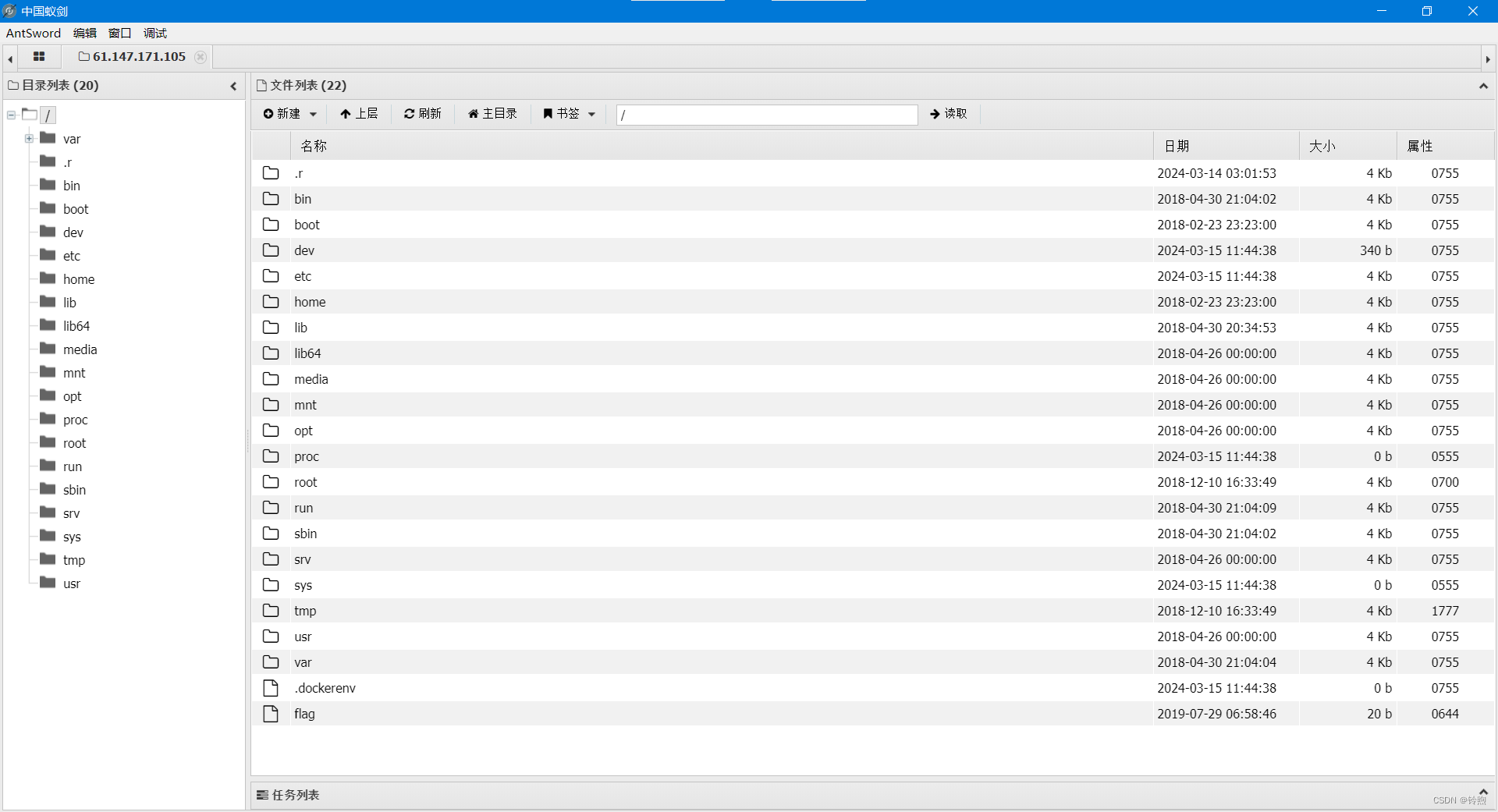Screen dimensions: 1498x812
Task: Click the flag file icon
Action: point(271,714)
